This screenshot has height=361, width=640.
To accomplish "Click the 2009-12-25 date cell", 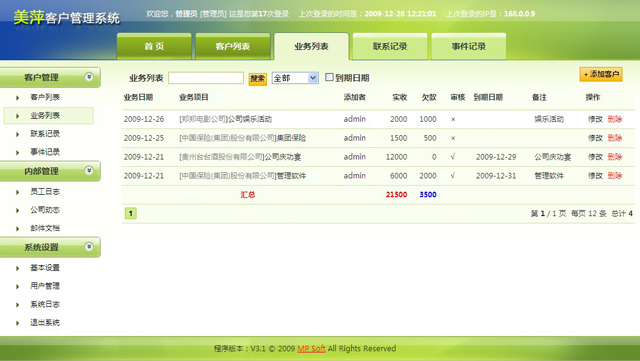I will pos(144,138).
